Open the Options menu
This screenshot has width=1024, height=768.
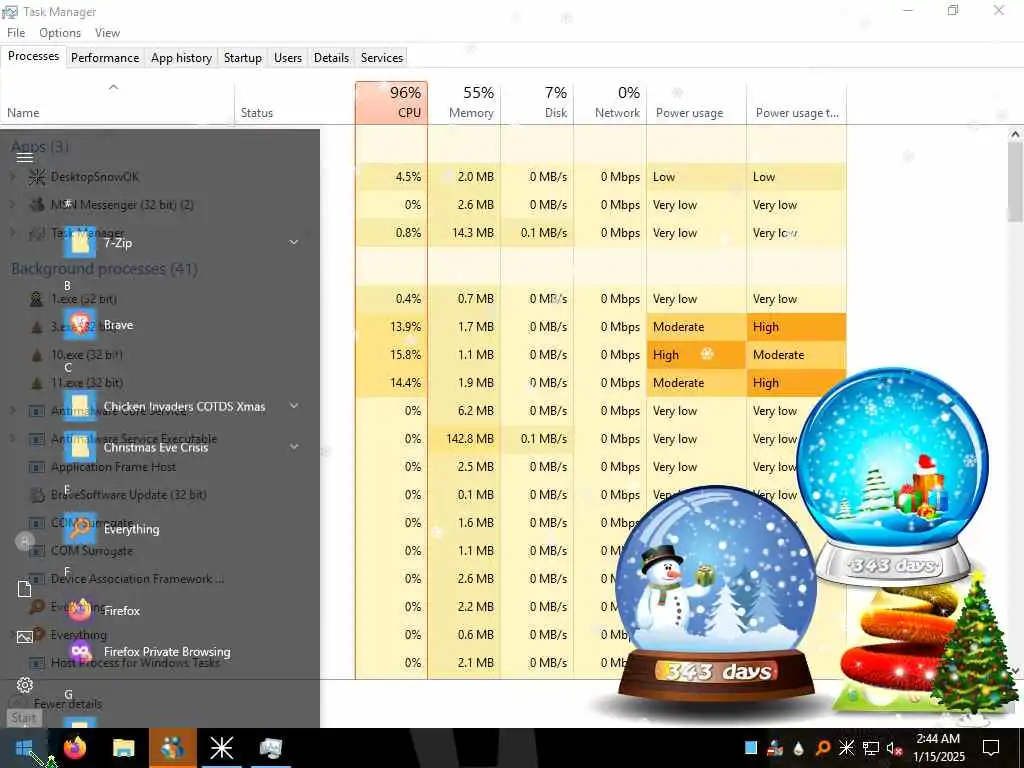(59, 33)
